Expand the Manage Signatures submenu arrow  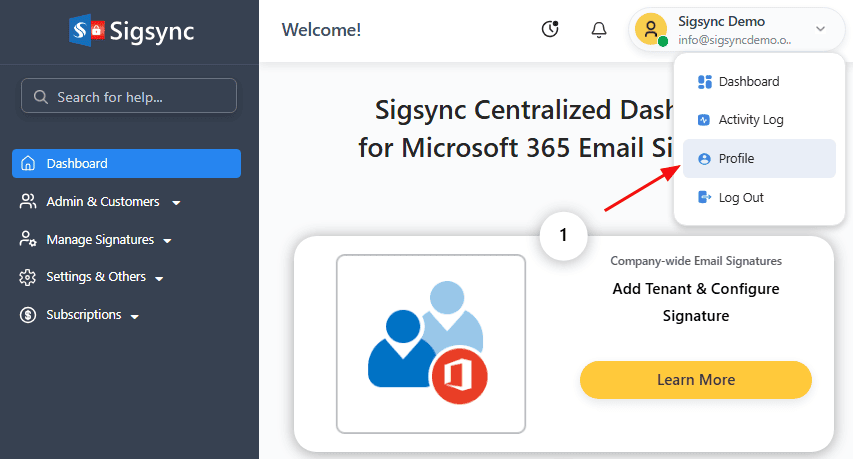click(x=168, y=241)
